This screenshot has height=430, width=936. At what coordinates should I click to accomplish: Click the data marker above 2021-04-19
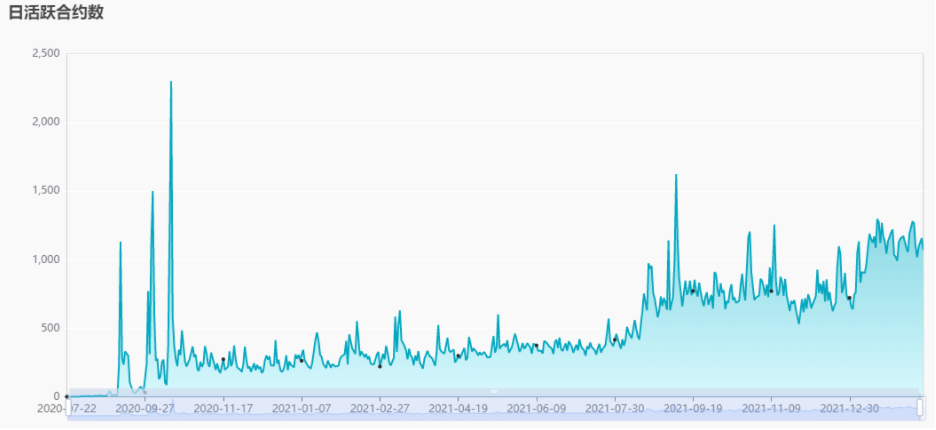point(458,356)
